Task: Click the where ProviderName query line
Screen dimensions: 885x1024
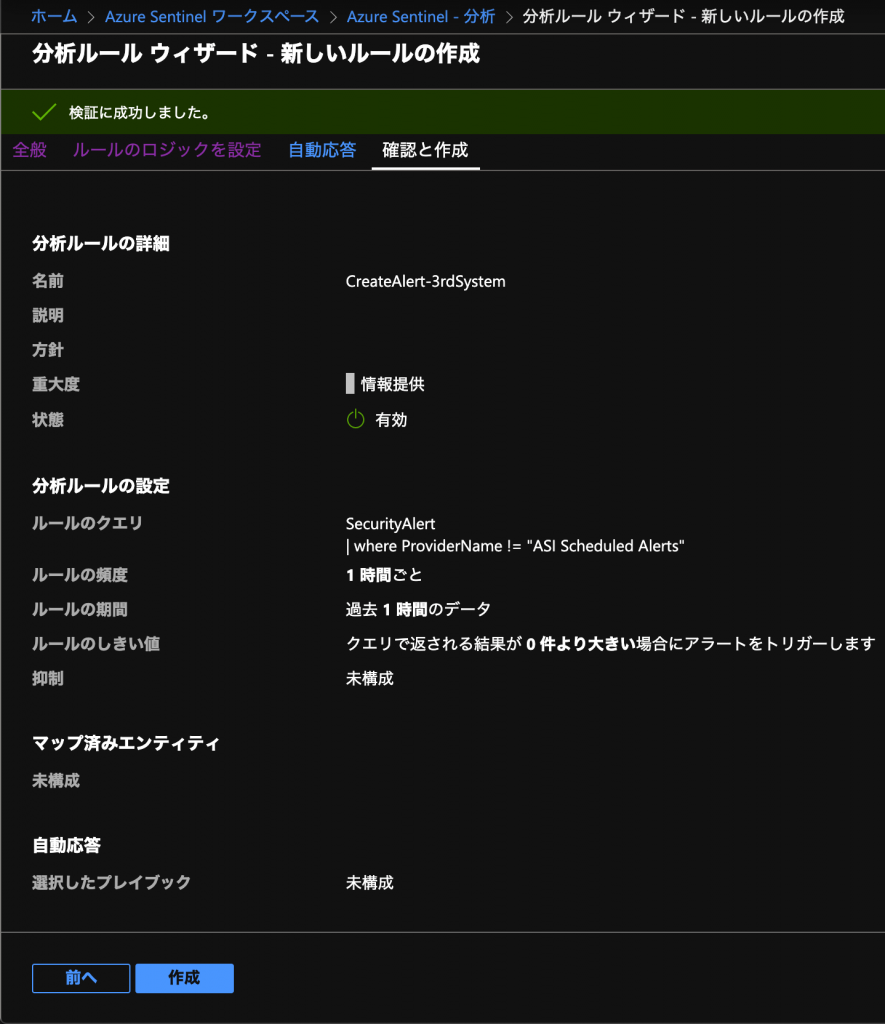Action: [515, 546]
